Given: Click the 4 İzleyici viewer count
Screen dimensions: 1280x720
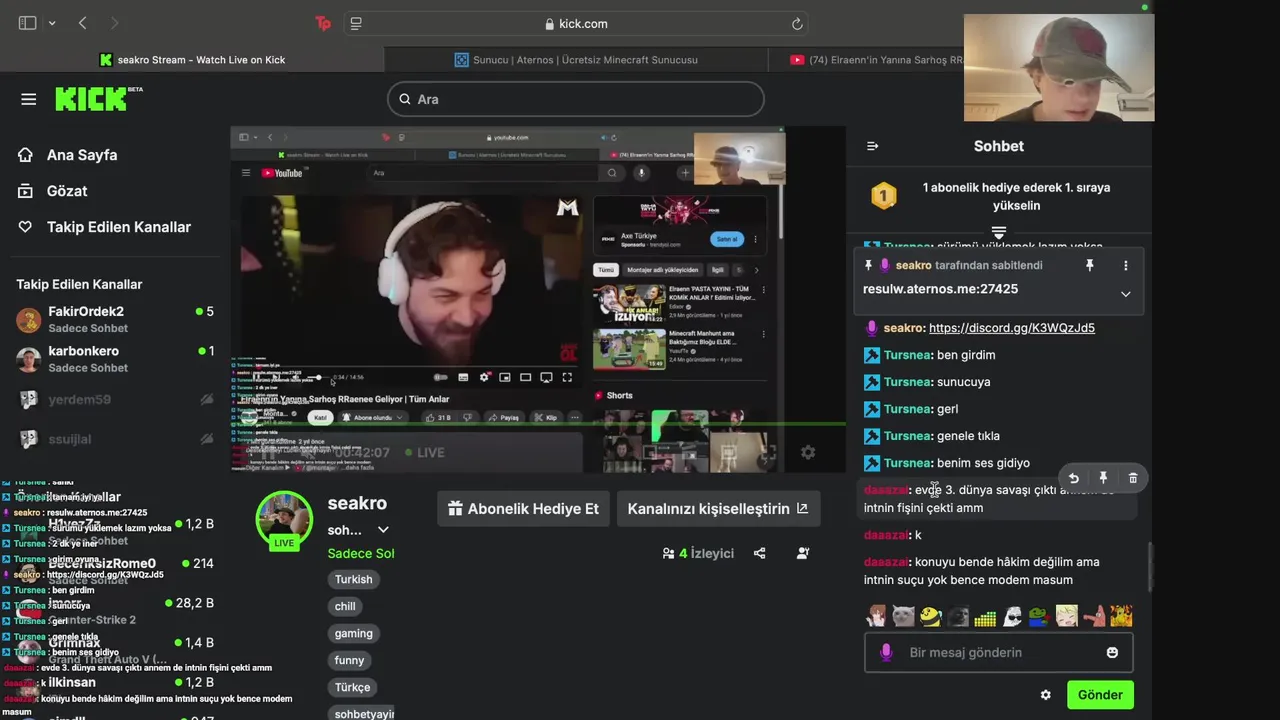Looking at the screenshot, I should click(698, 553).
